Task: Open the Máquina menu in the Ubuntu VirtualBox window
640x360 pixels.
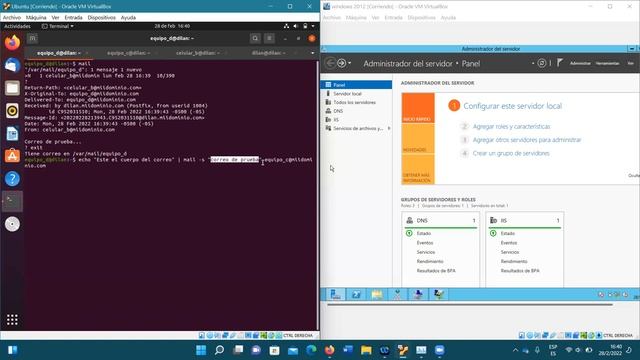Action: [x=36, y=18]
